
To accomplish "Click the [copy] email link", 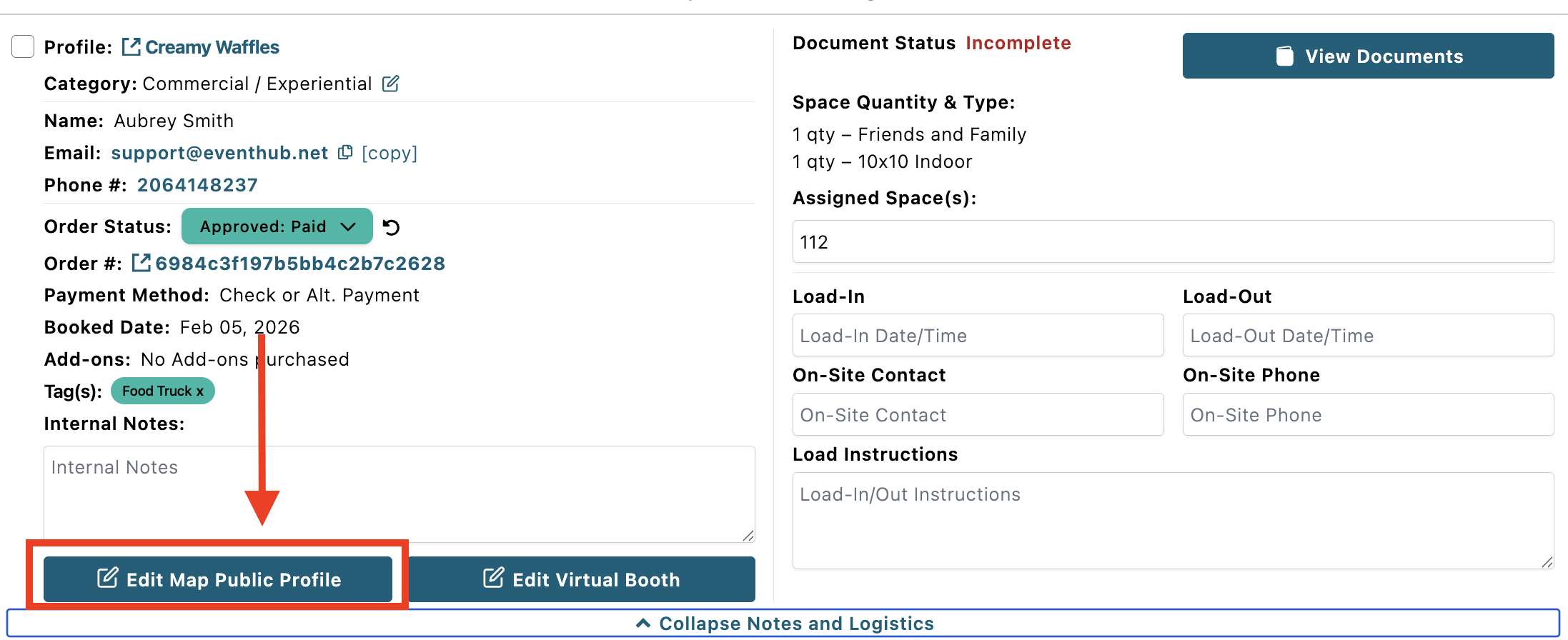I will click(389, 153).
